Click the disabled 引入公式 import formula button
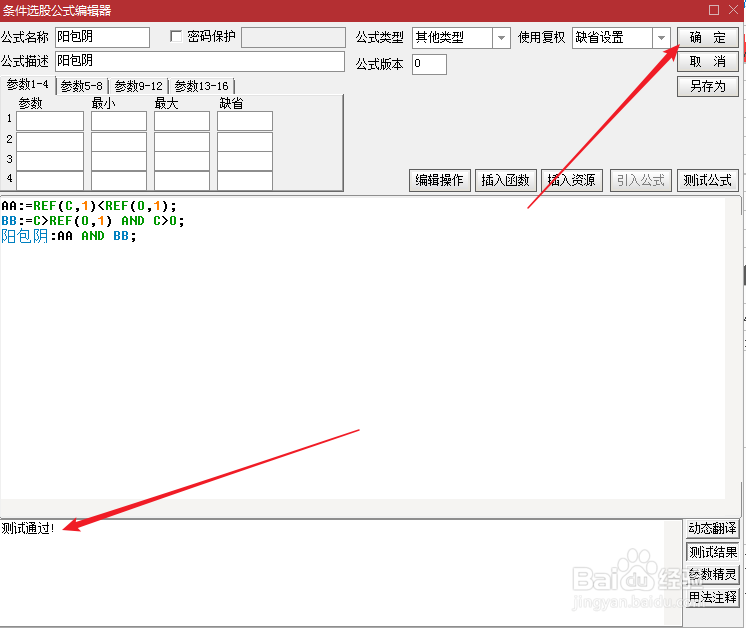The width and height of the screenshot is (746, 628). [640, 180]
